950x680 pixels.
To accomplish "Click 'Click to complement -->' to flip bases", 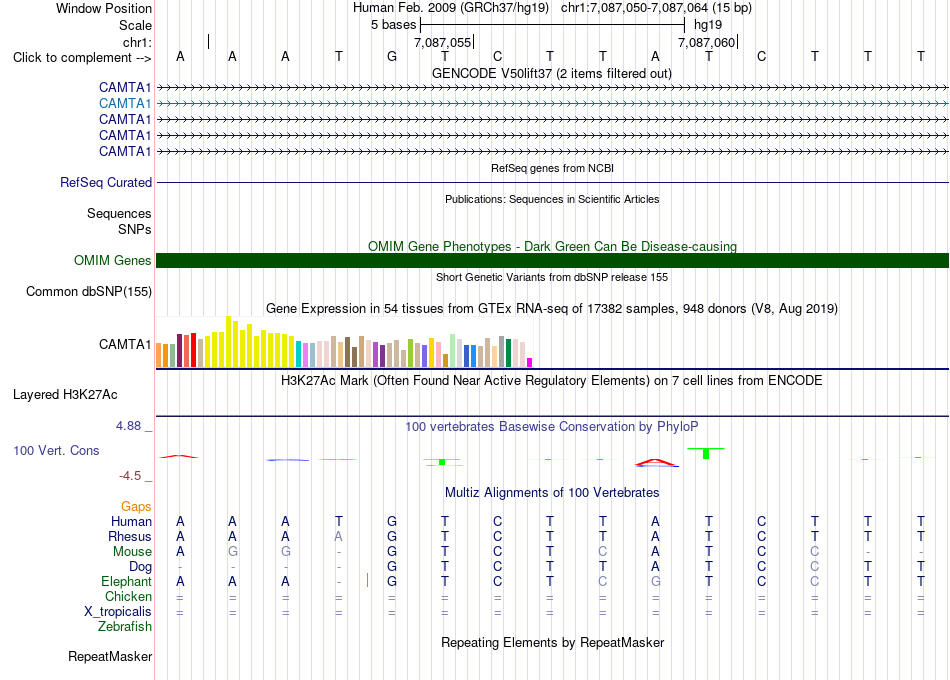I will [82, 58].
